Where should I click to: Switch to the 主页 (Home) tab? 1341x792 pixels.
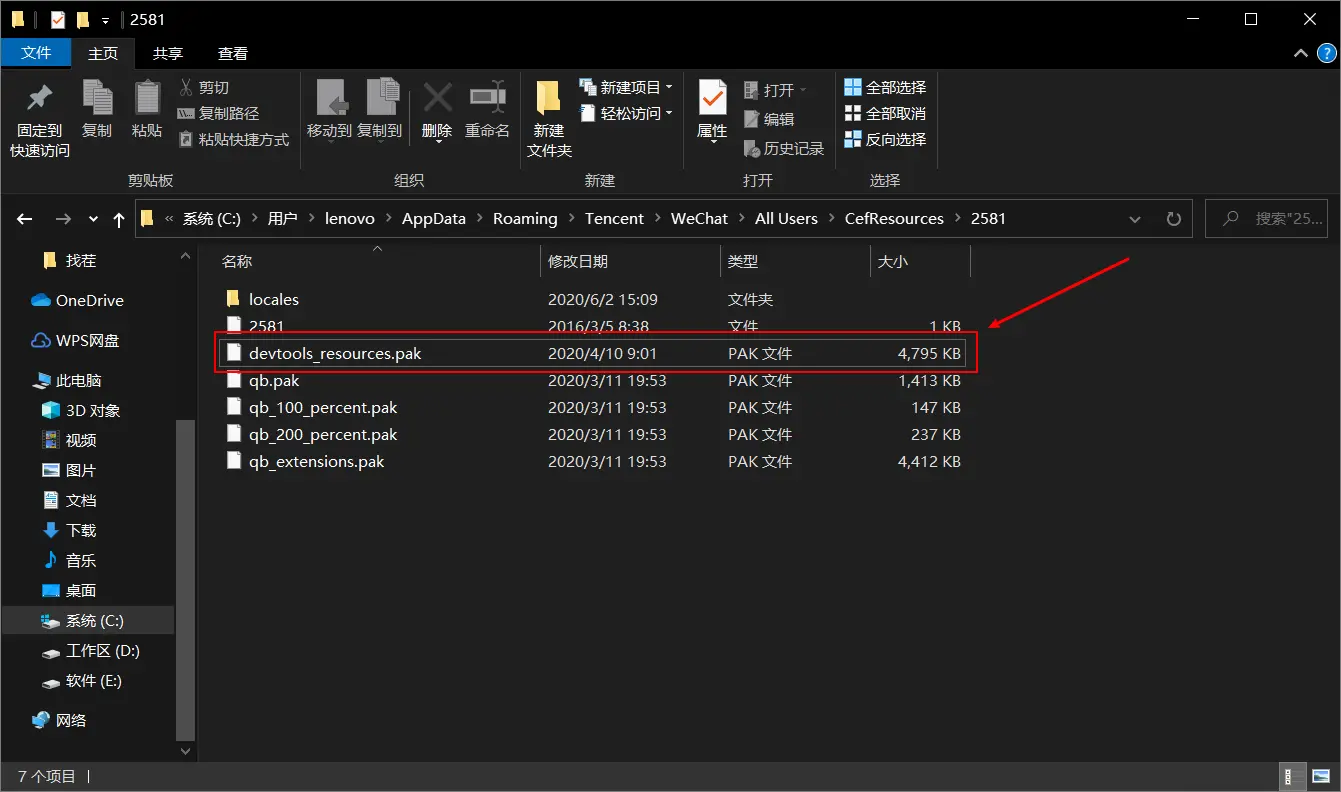click(x=103, y=53)
